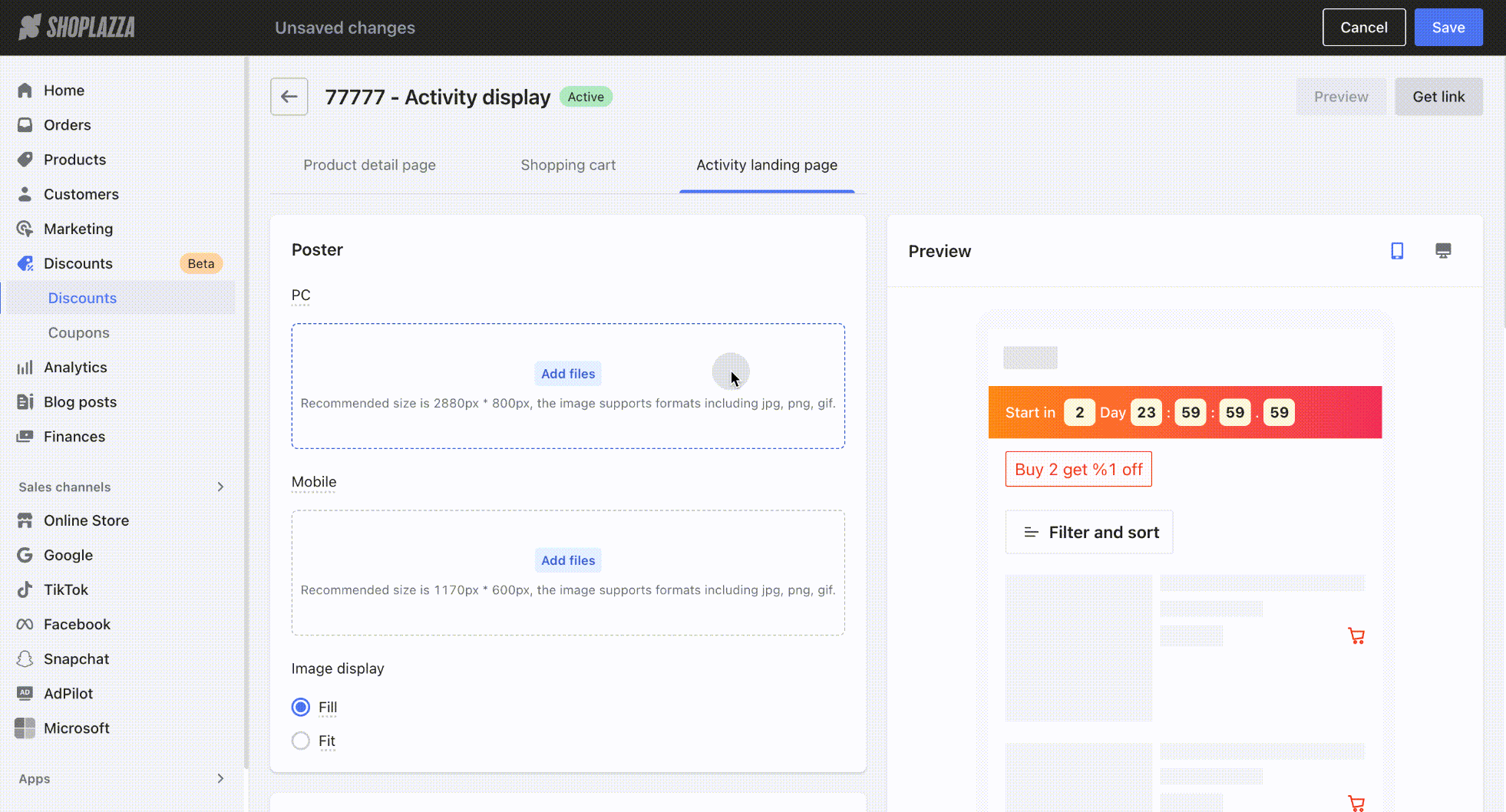The image size is (1506, 812).
Task: Switch to Product detail page tab
Action: point(369,165)
